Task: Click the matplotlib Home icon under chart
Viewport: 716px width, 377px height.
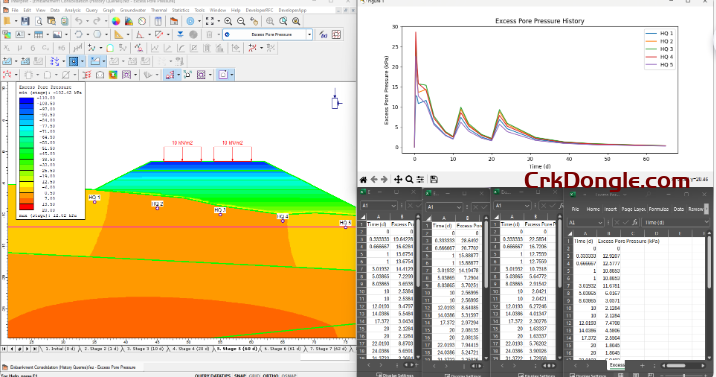Action: tap(363, 179)
